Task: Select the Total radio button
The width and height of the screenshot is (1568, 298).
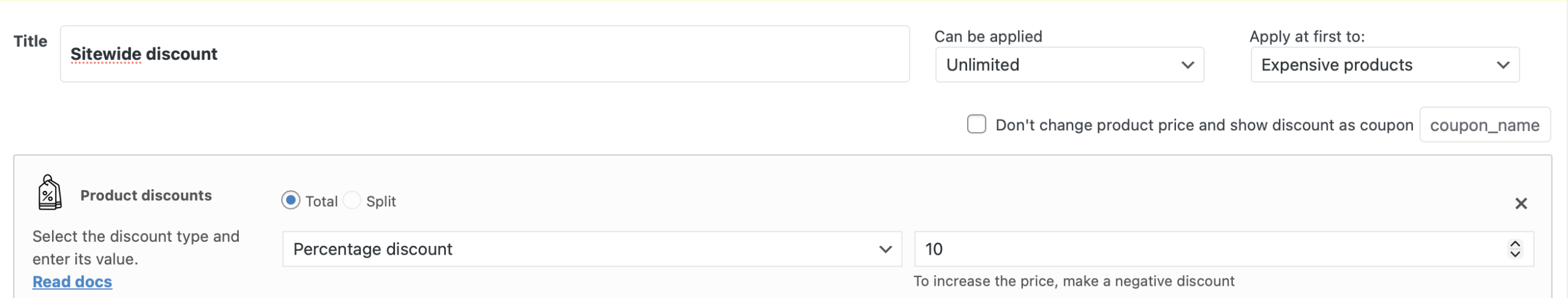Action: tap(291, 200)
